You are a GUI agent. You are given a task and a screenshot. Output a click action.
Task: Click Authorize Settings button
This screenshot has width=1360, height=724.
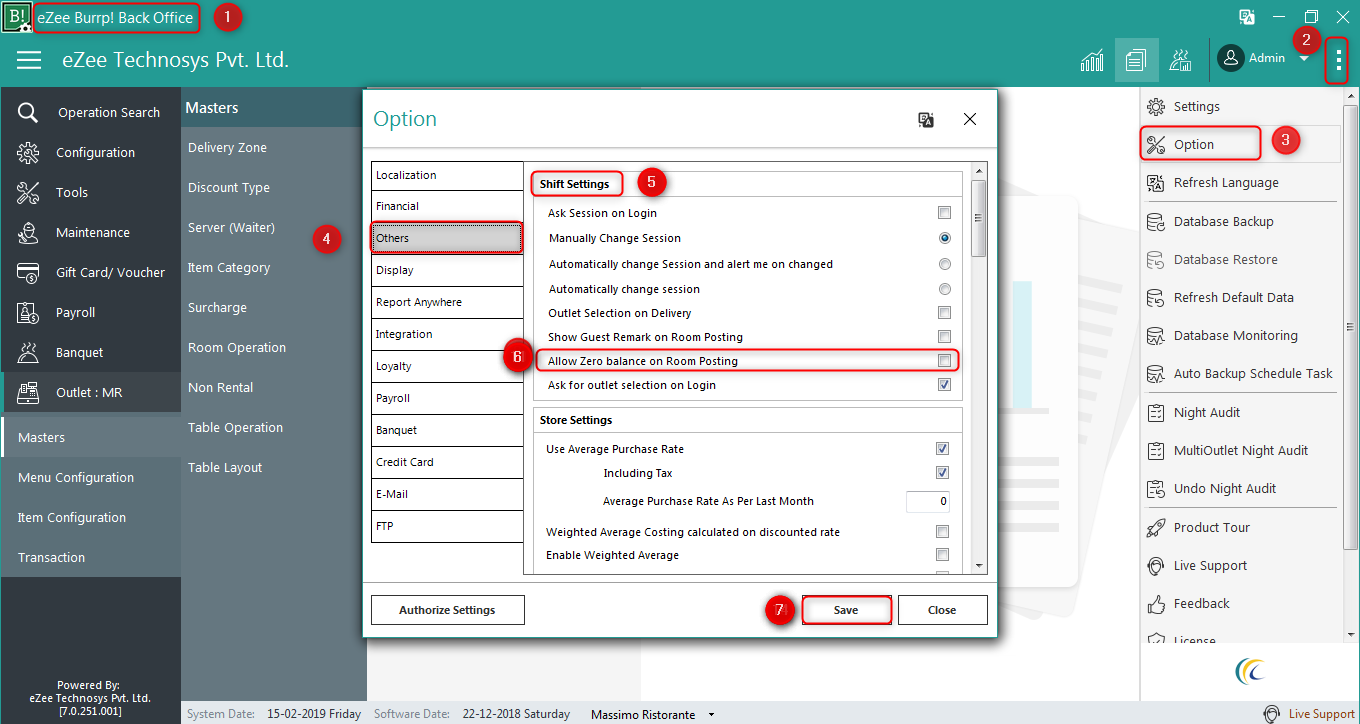pyautogui.click(x=447, y=610)
